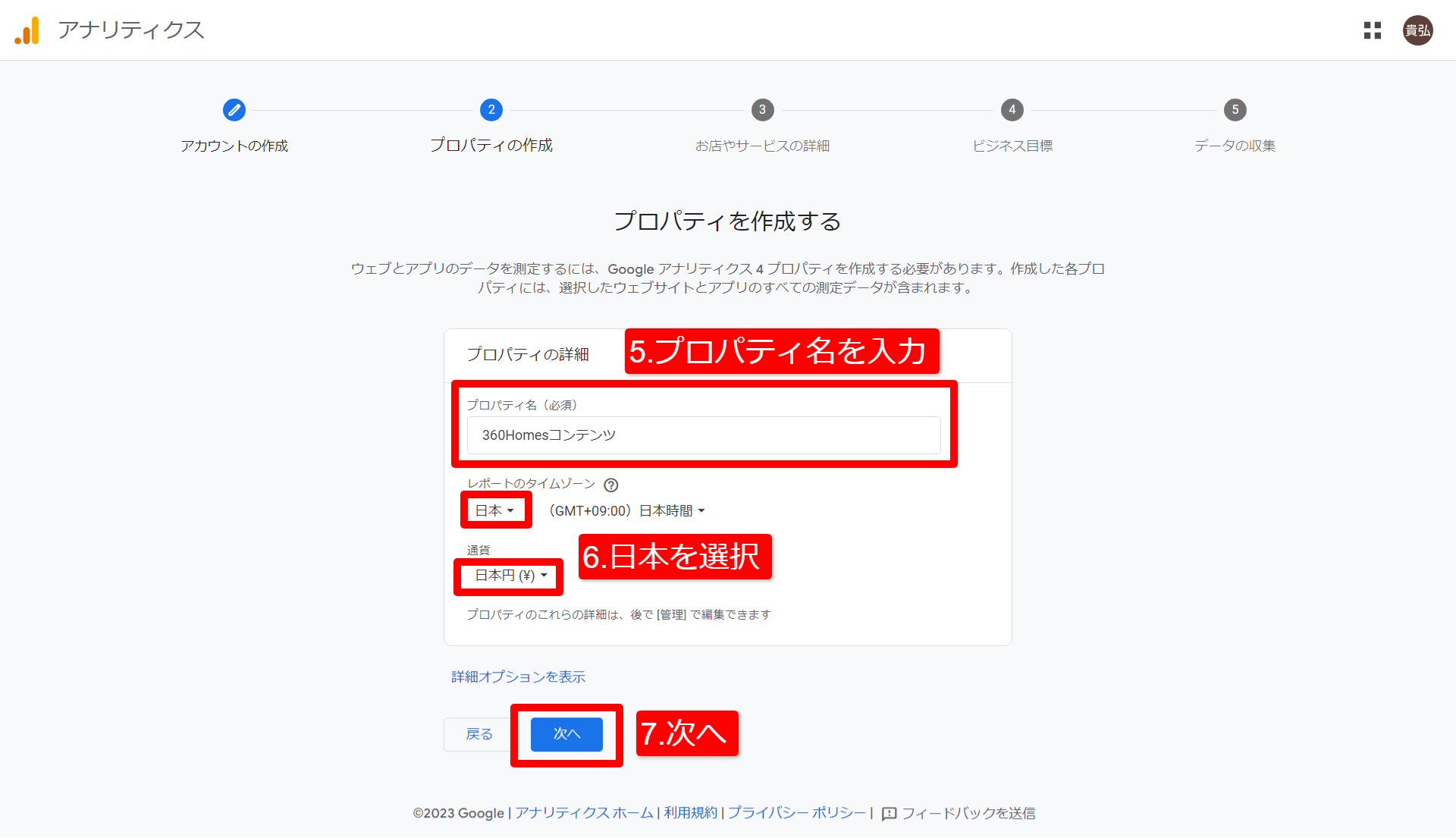Screen dimensions: 1456x838
Task: Open the 日本円 (¥) currency dropdown
Action: pyautogui.click(x=510, y=576)
